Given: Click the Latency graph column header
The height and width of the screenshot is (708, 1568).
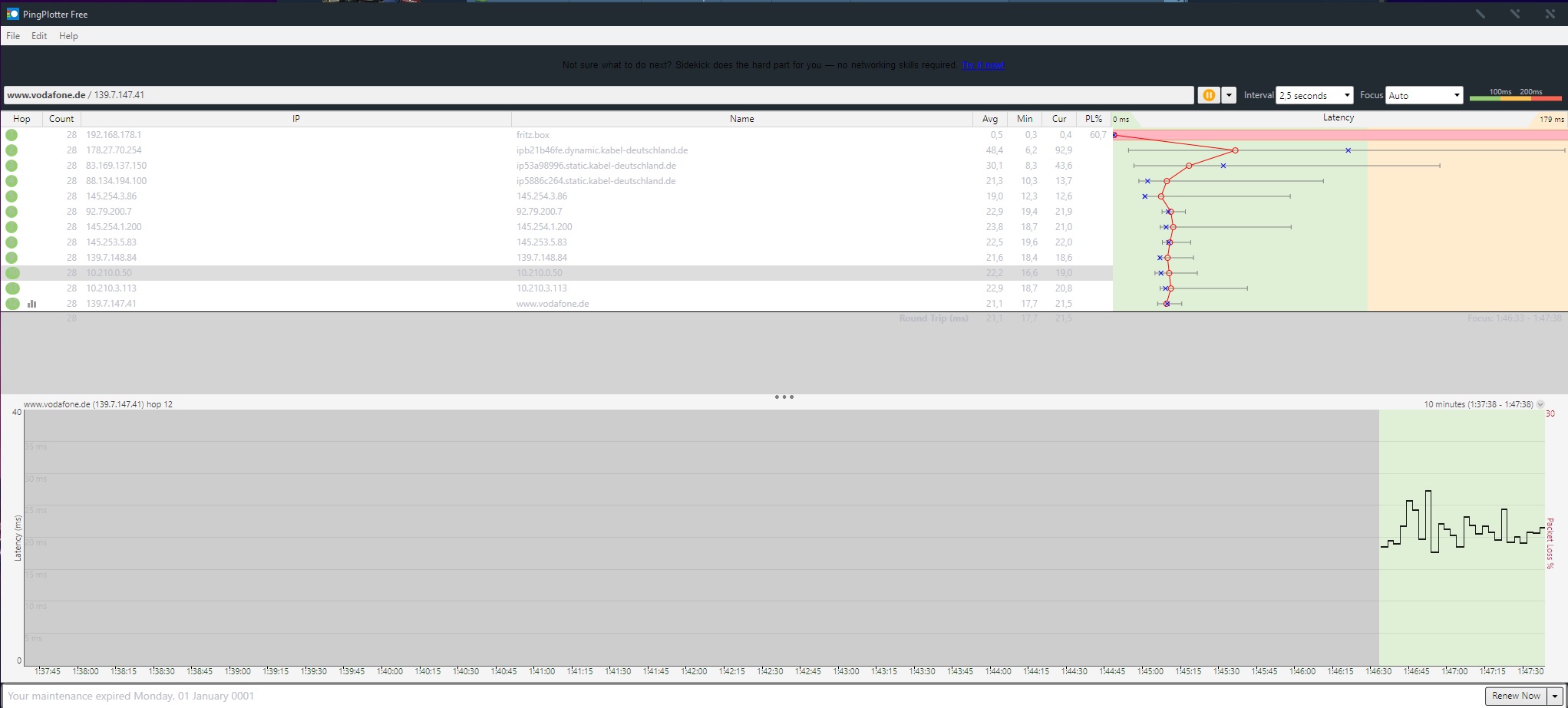Looking at the screenshot, I should 1339,118.
